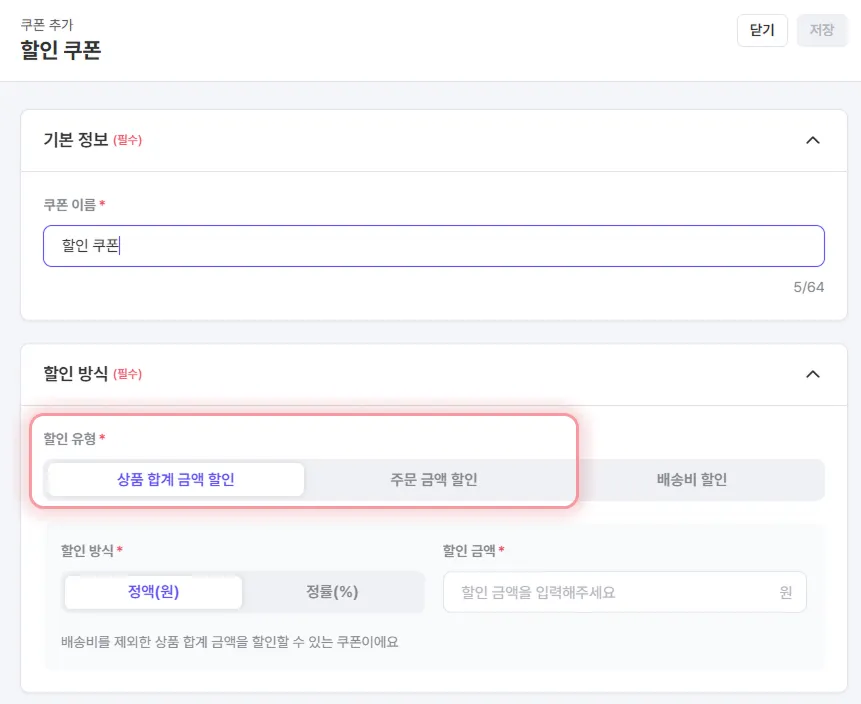Viewport: 861px width, 704px height.
Task: Switch discount method to 정률(%)
Action: [x=332, y=591]
